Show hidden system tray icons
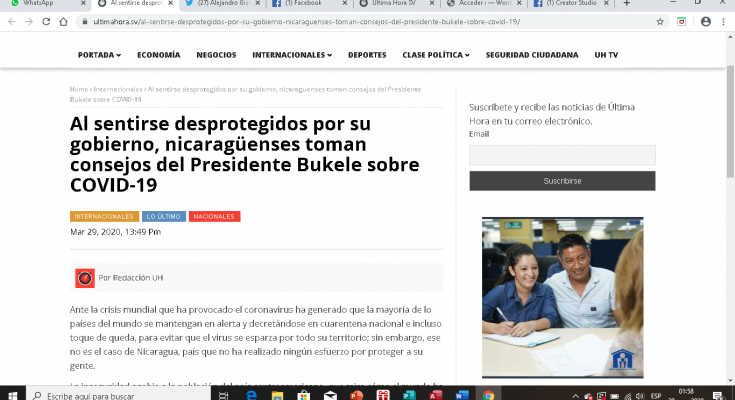This screenshot has width=735, height=400. click(575, 396)
